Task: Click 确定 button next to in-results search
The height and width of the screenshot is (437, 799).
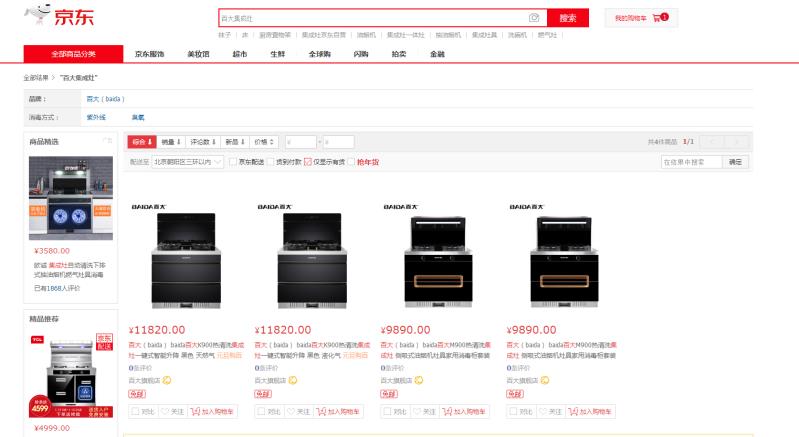Action: tap(735, 162)
